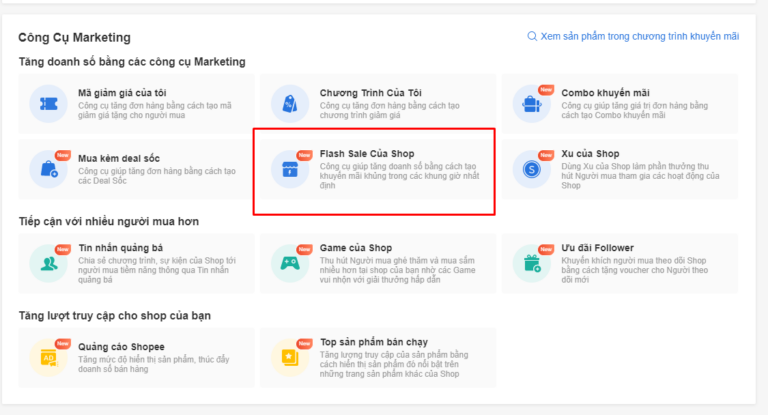Viewport: 768px width, 415px height.
Task: Click the Xu của Shop coin icon
Action: pos(531,169)
